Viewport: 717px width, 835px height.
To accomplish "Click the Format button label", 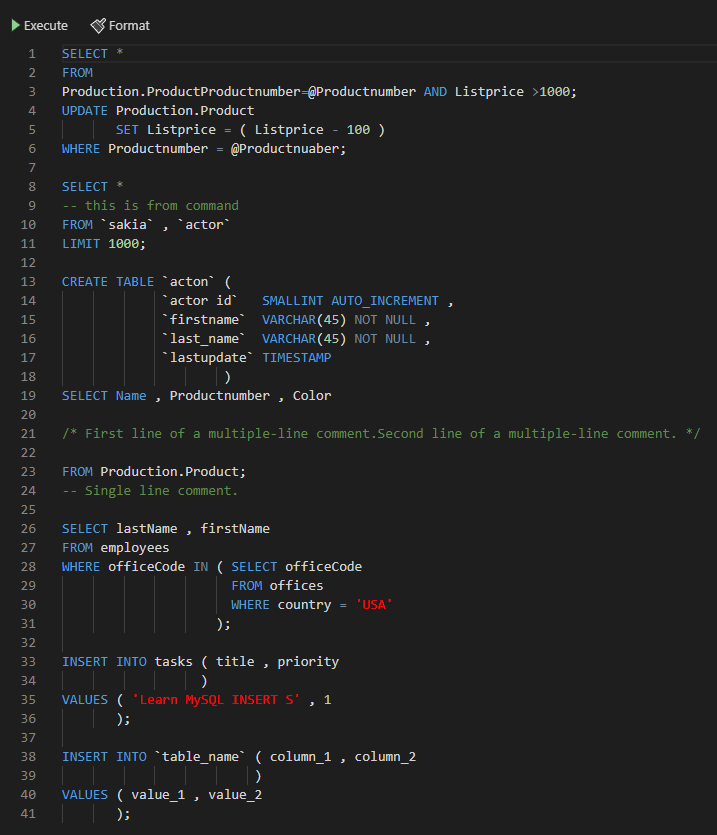I will pyautogui.click(x=129, y=26).
